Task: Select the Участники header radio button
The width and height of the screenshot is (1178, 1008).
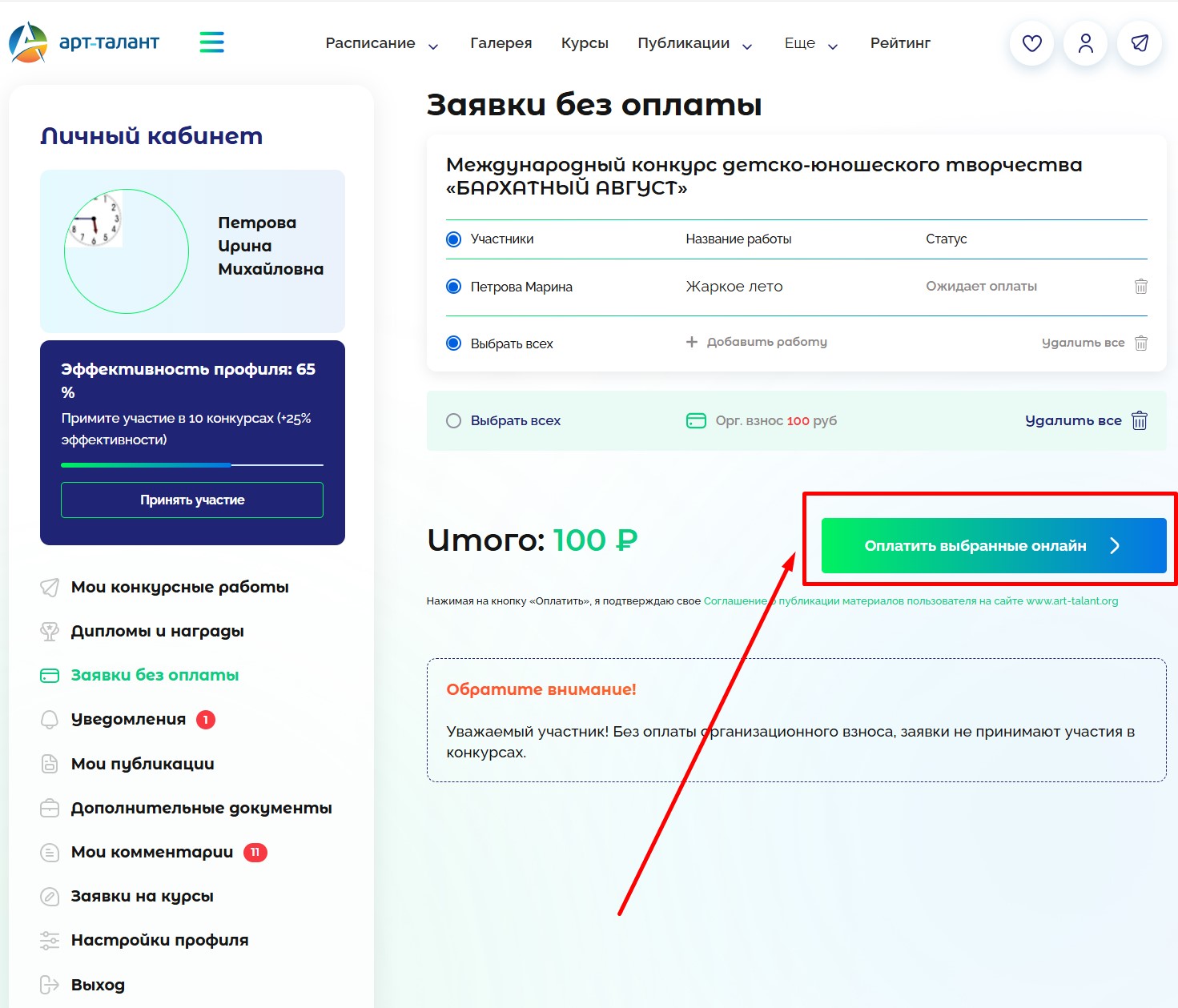Action: tap(453, 239)
